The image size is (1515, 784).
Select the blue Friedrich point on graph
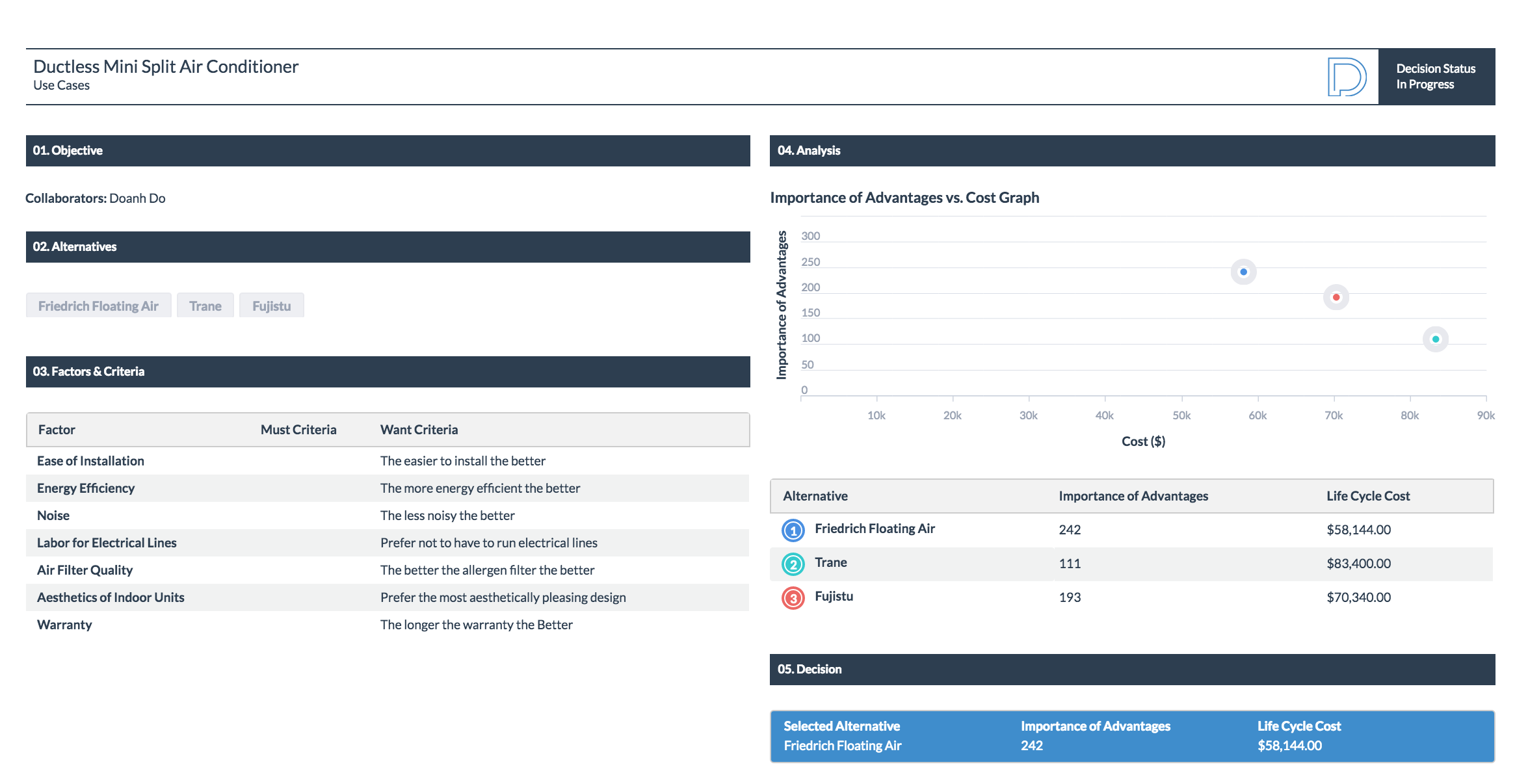point(1243,272)
